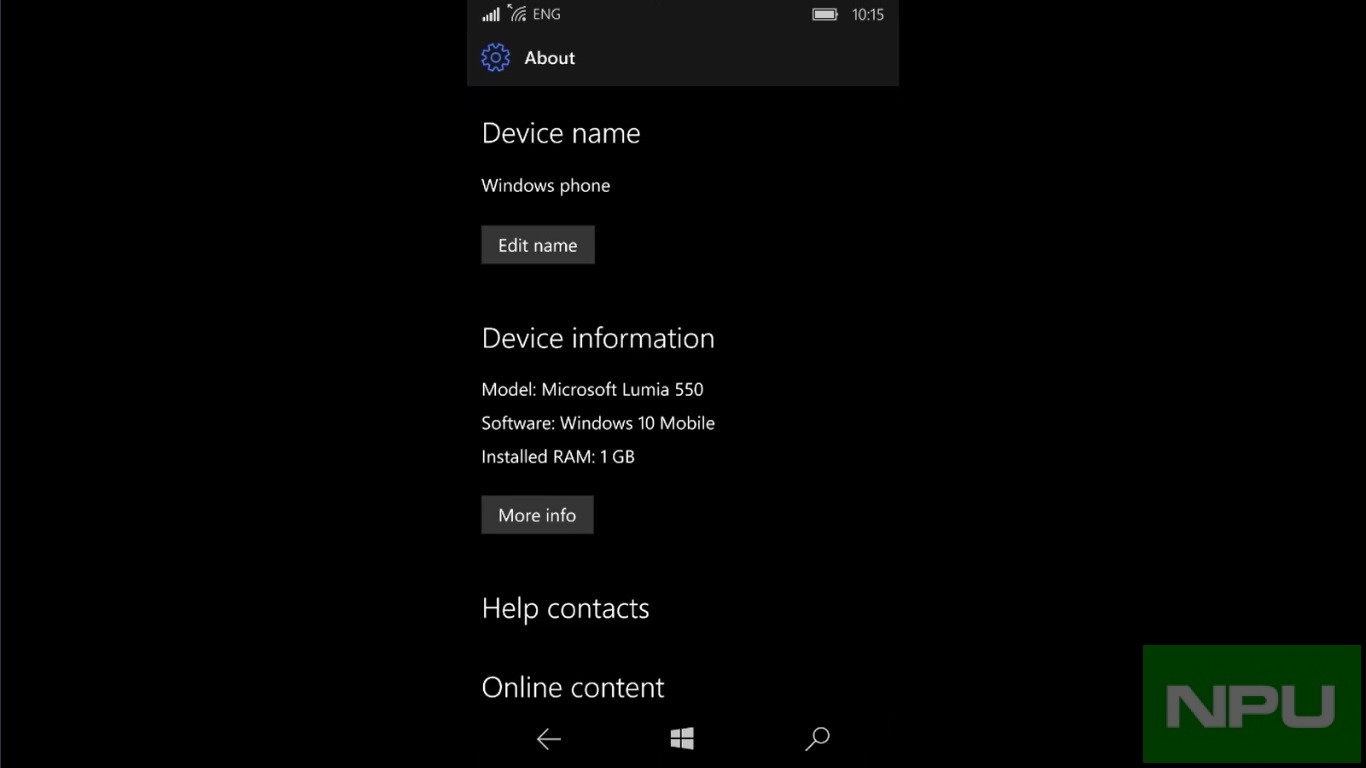Click the Settings gear icon

click(x=495, y=58)
